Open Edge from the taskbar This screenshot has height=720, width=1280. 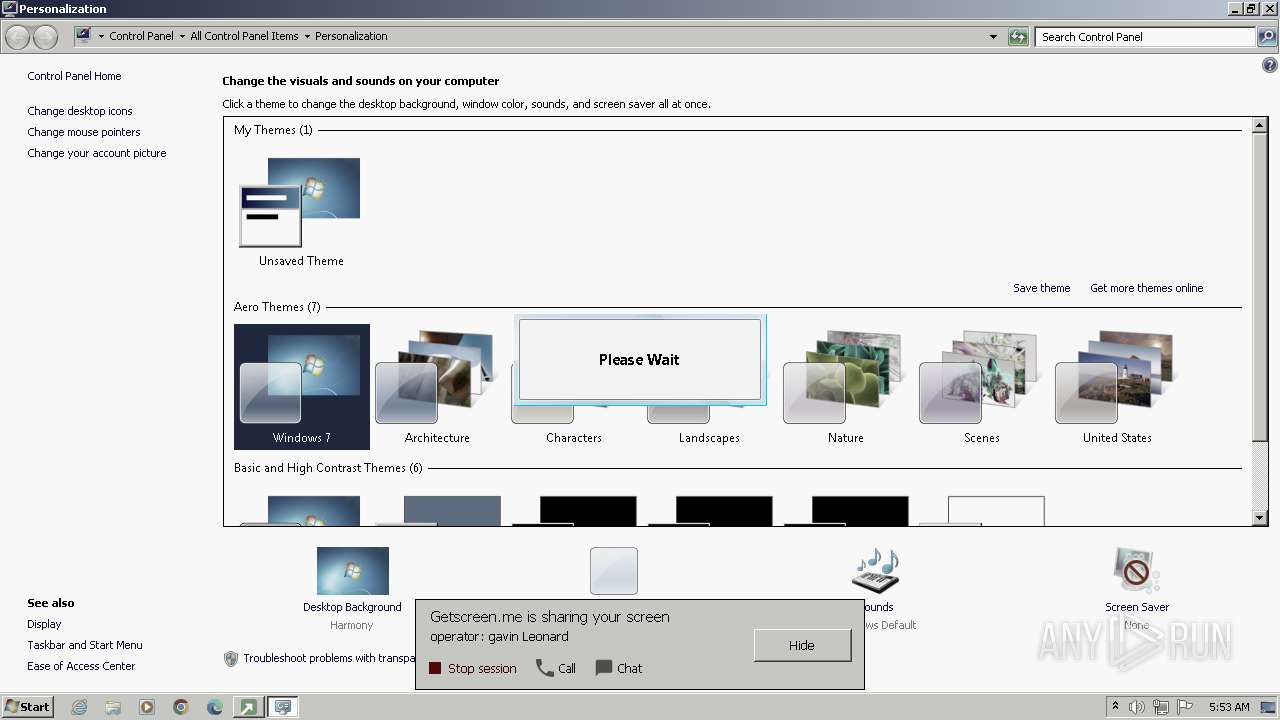click(x=215, y=707)
